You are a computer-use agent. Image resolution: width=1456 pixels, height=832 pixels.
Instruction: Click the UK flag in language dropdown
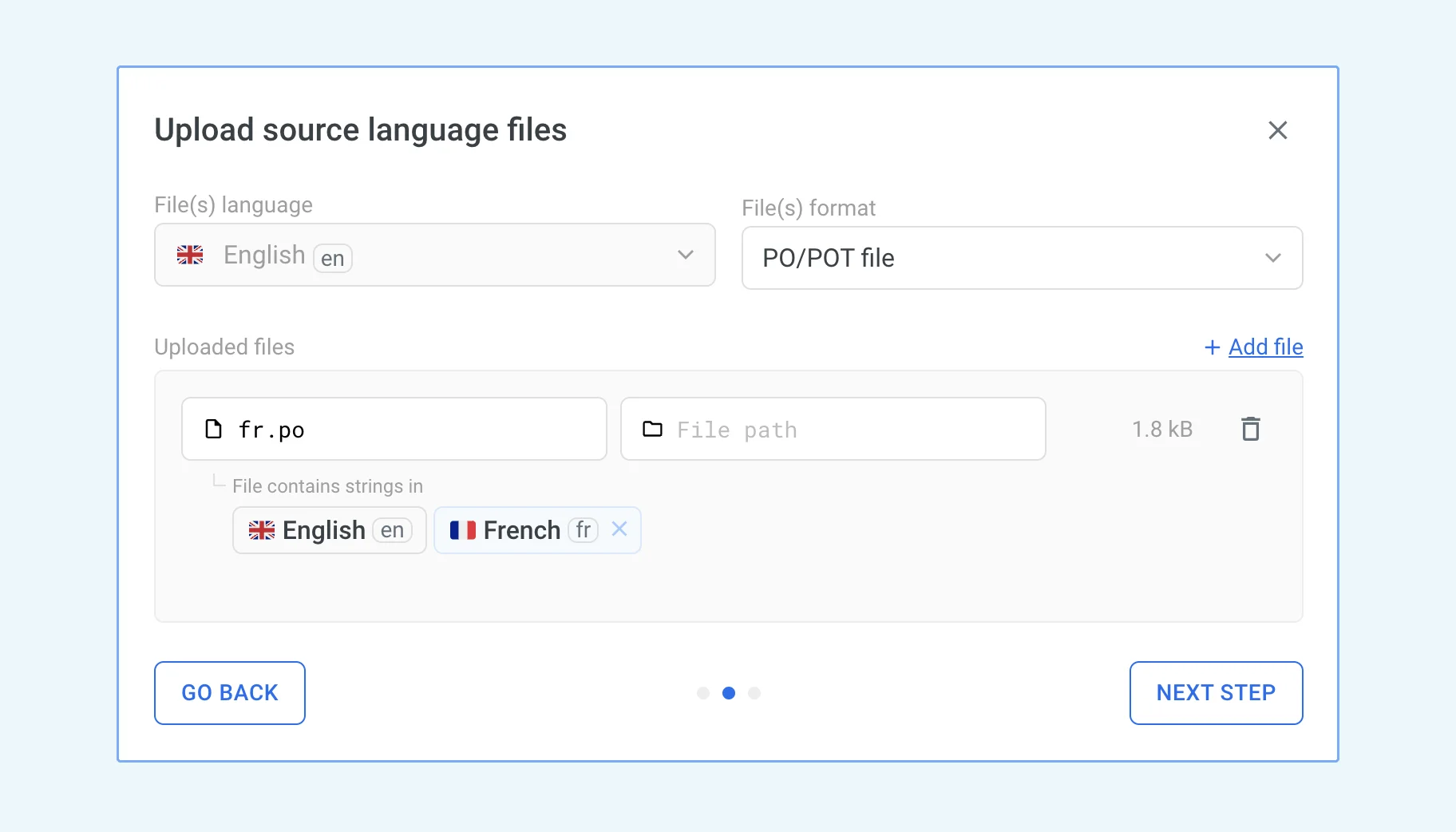[x=190, y=255]
